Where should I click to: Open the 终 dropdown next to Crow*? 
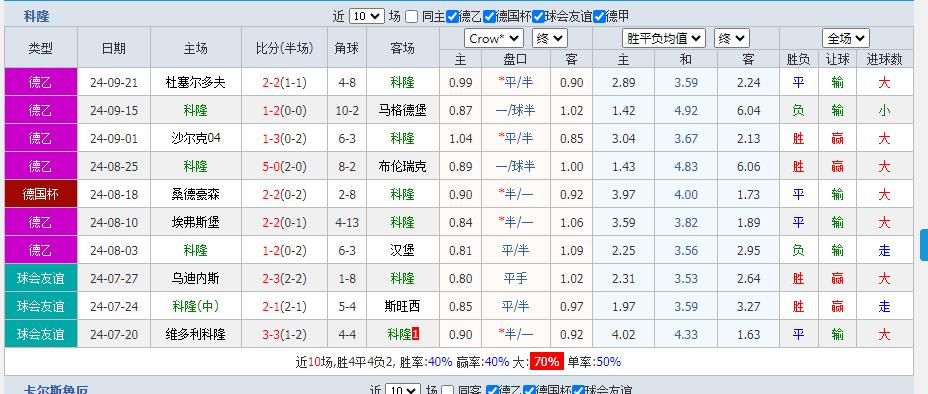pos(550,38)
